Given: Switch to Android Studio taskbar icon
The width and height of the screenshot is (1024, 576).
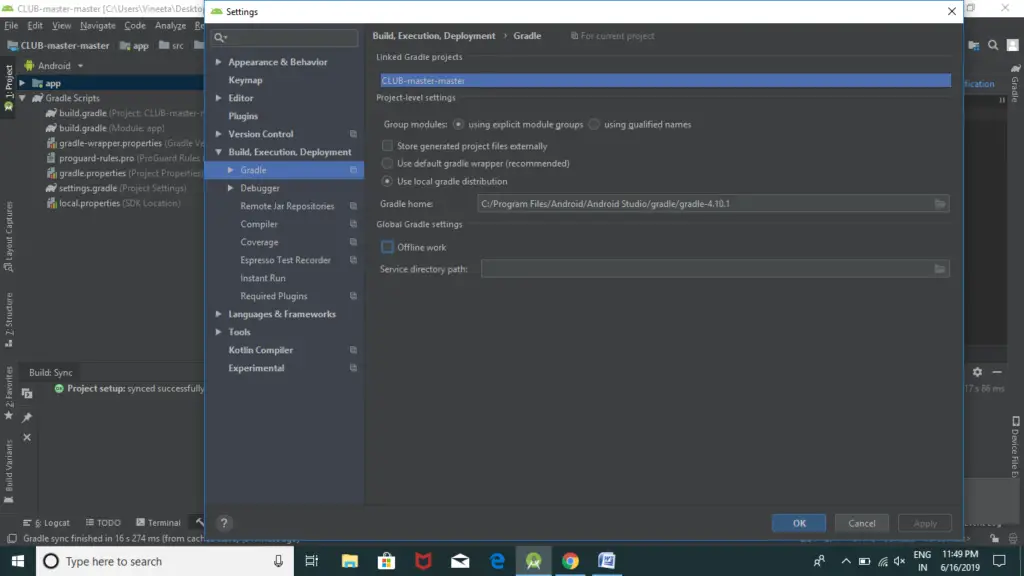Looking at the screenshot, I should tap(534, 561).
